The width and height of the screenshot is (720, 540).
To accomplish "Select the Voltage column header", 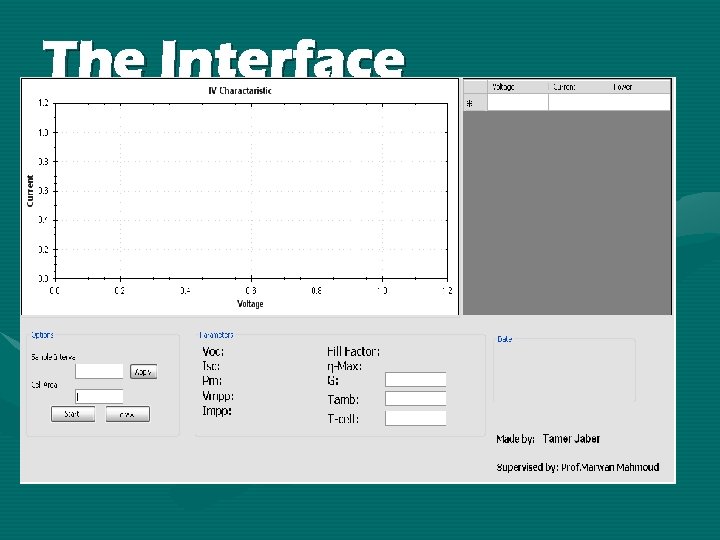I will point(518,87).
